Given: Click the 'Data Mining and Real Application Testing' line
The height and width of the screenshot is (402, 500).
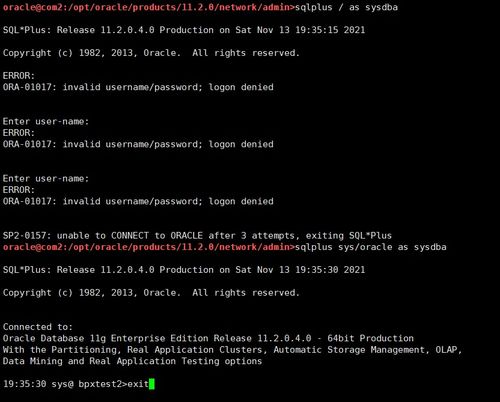Looking at the screenshot, I should point(132,361).
